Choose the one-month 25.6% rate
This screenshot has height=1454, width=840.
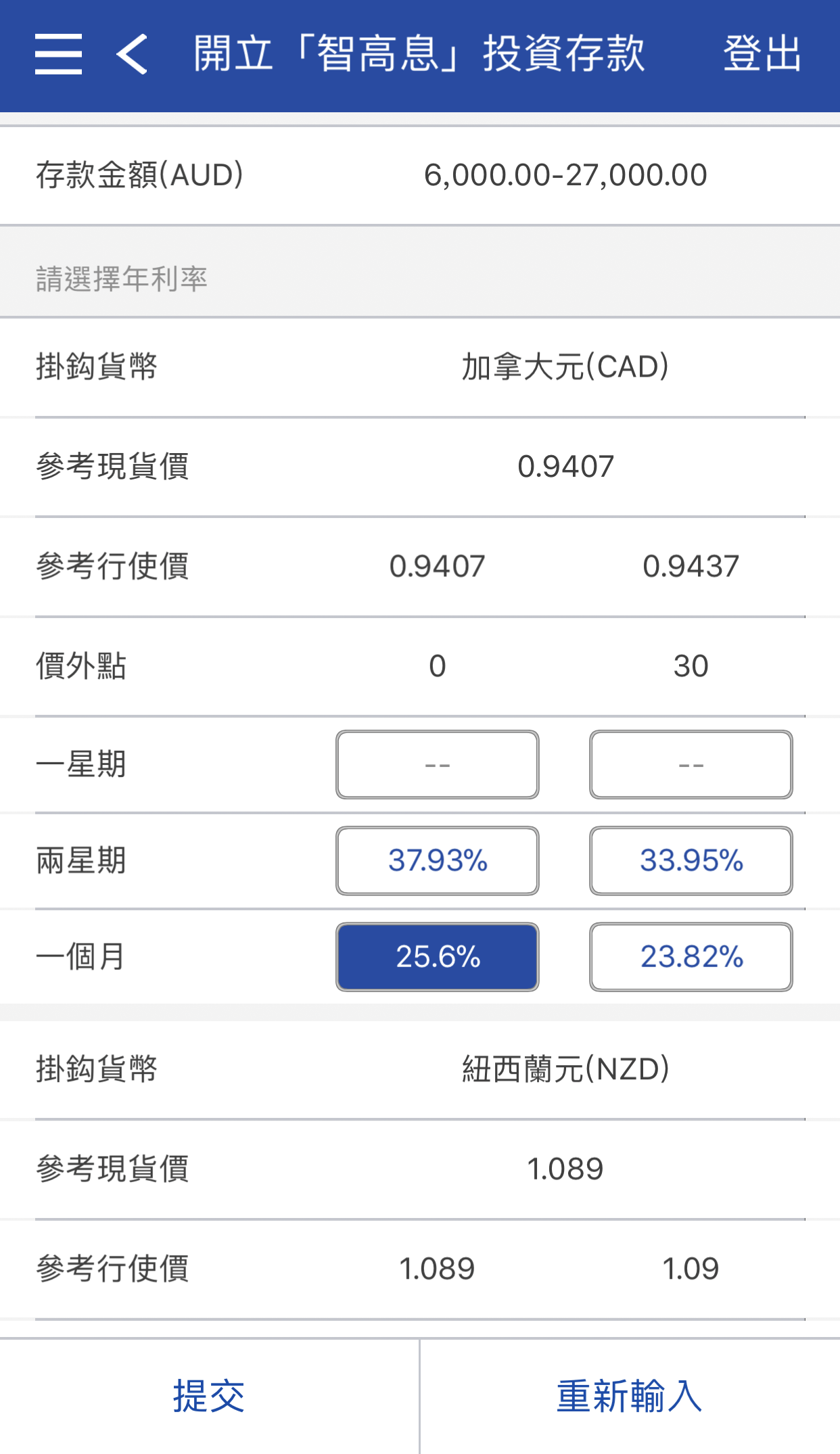pyautogui.click(x=438, y=957)
